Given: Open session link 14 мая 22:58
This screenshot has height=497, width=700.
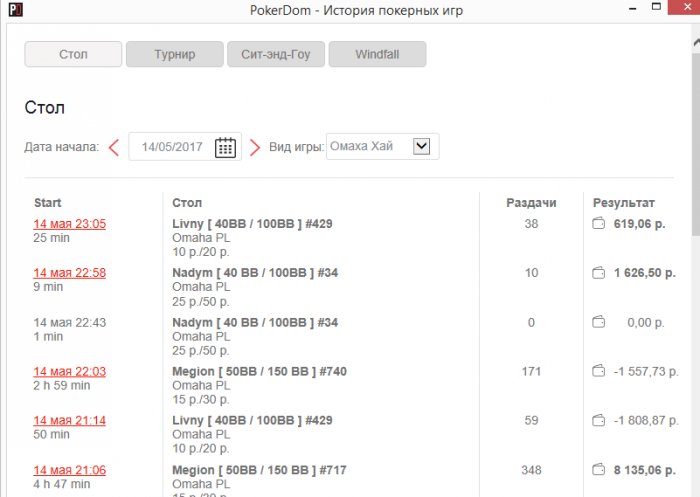Looking at the screenshot, I should 70,273.
